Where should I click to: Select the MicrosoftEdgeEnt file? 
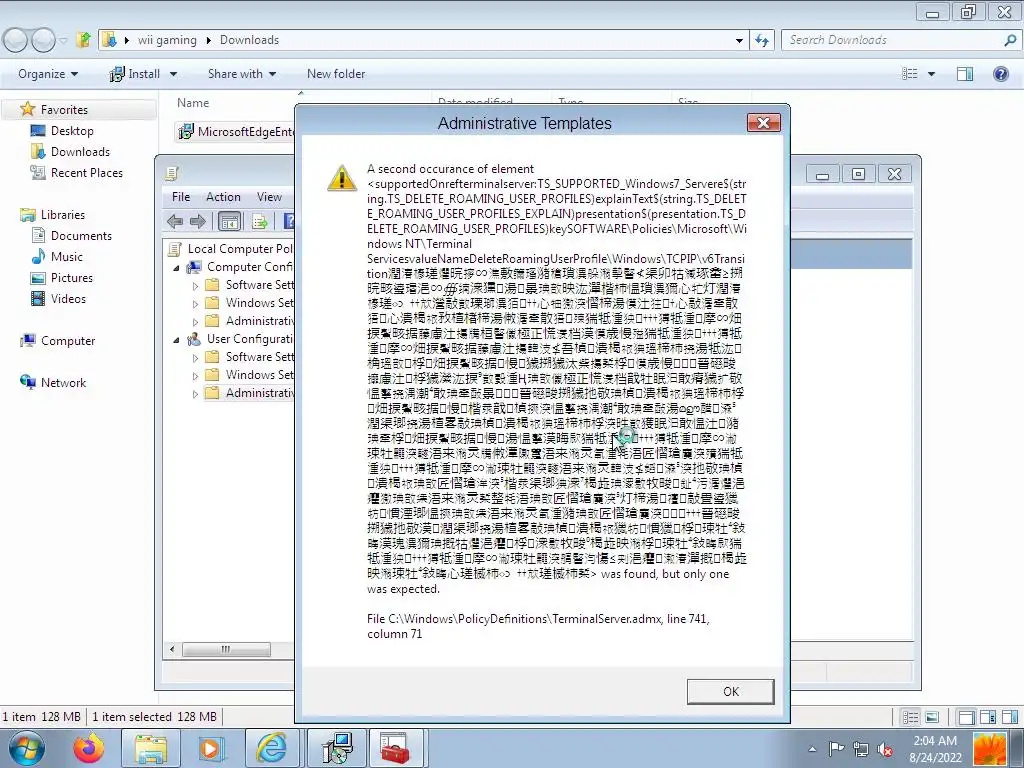(x=236, y=131)
